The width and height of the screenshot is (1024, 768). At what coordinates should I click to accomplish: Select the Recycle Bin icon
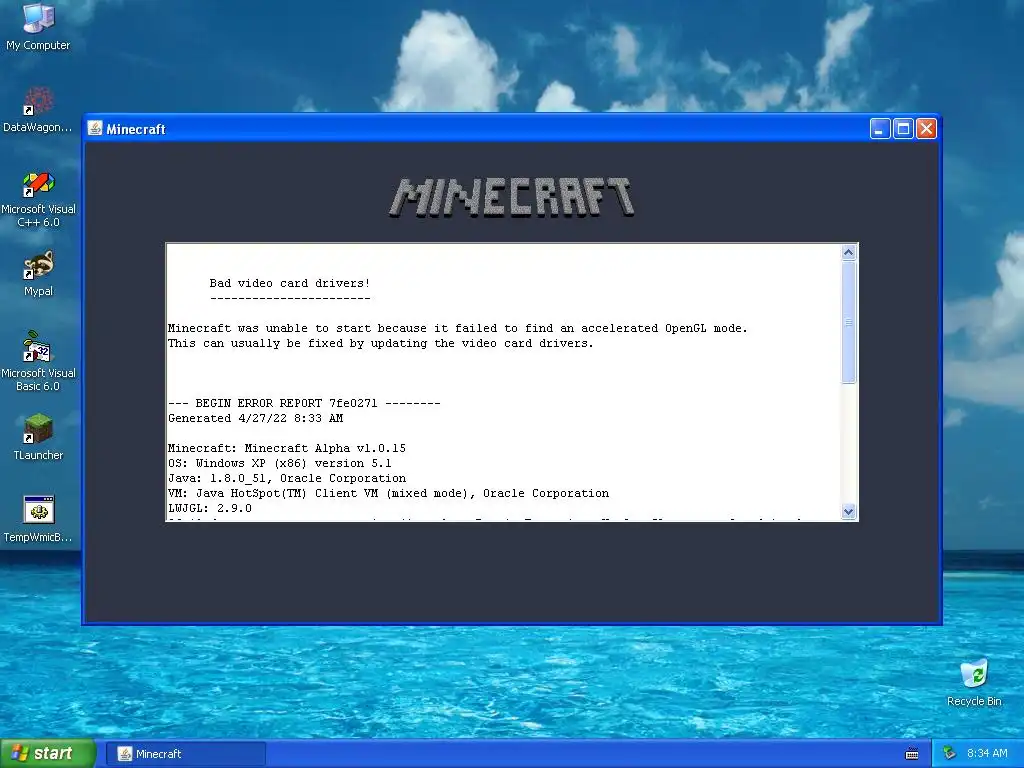974,682
